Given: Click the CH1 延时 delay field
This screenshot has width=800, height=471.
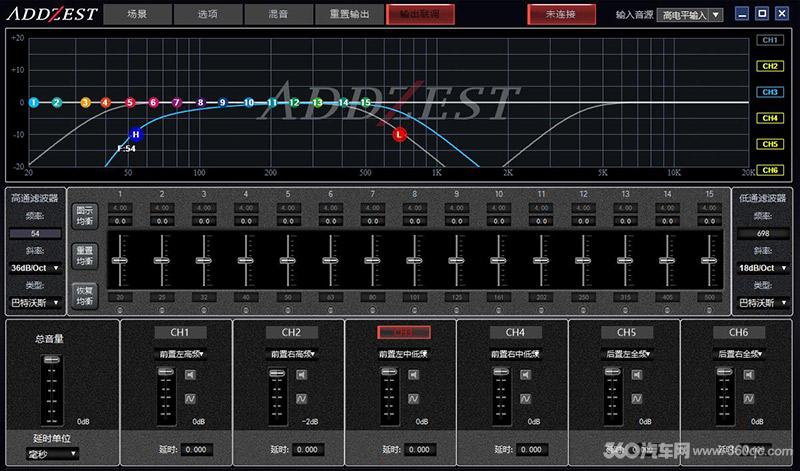Looking at the screenshot, I should (196, 450).
